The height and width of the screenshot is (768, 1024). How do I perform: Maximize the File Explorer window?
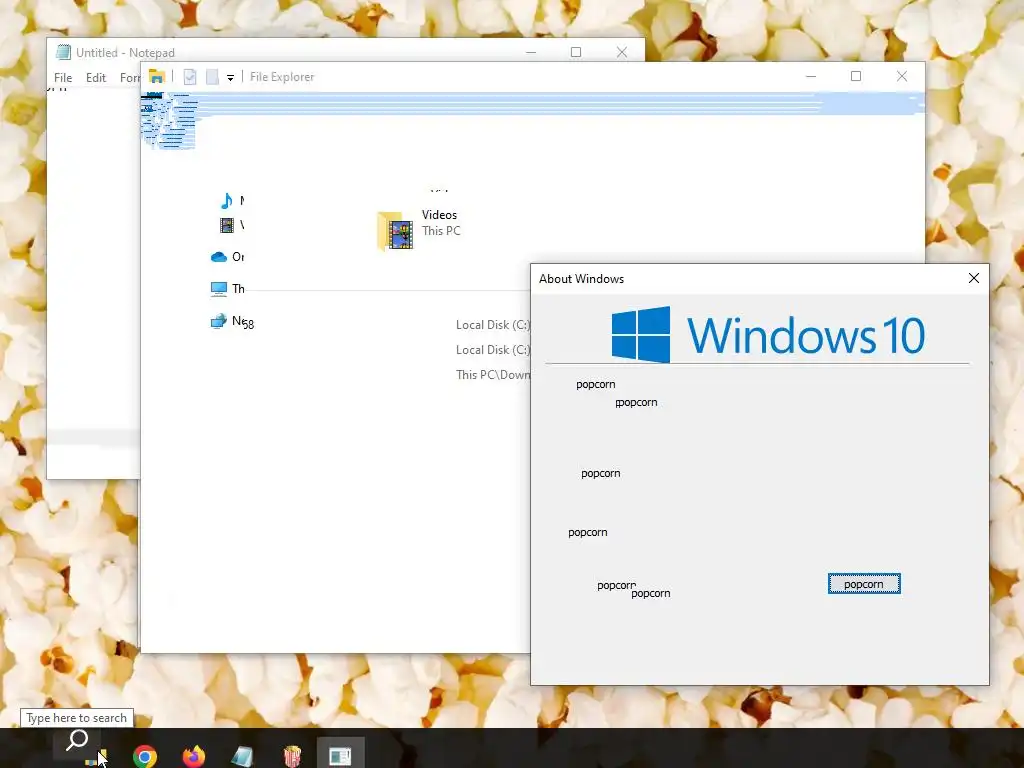(856, 76)
